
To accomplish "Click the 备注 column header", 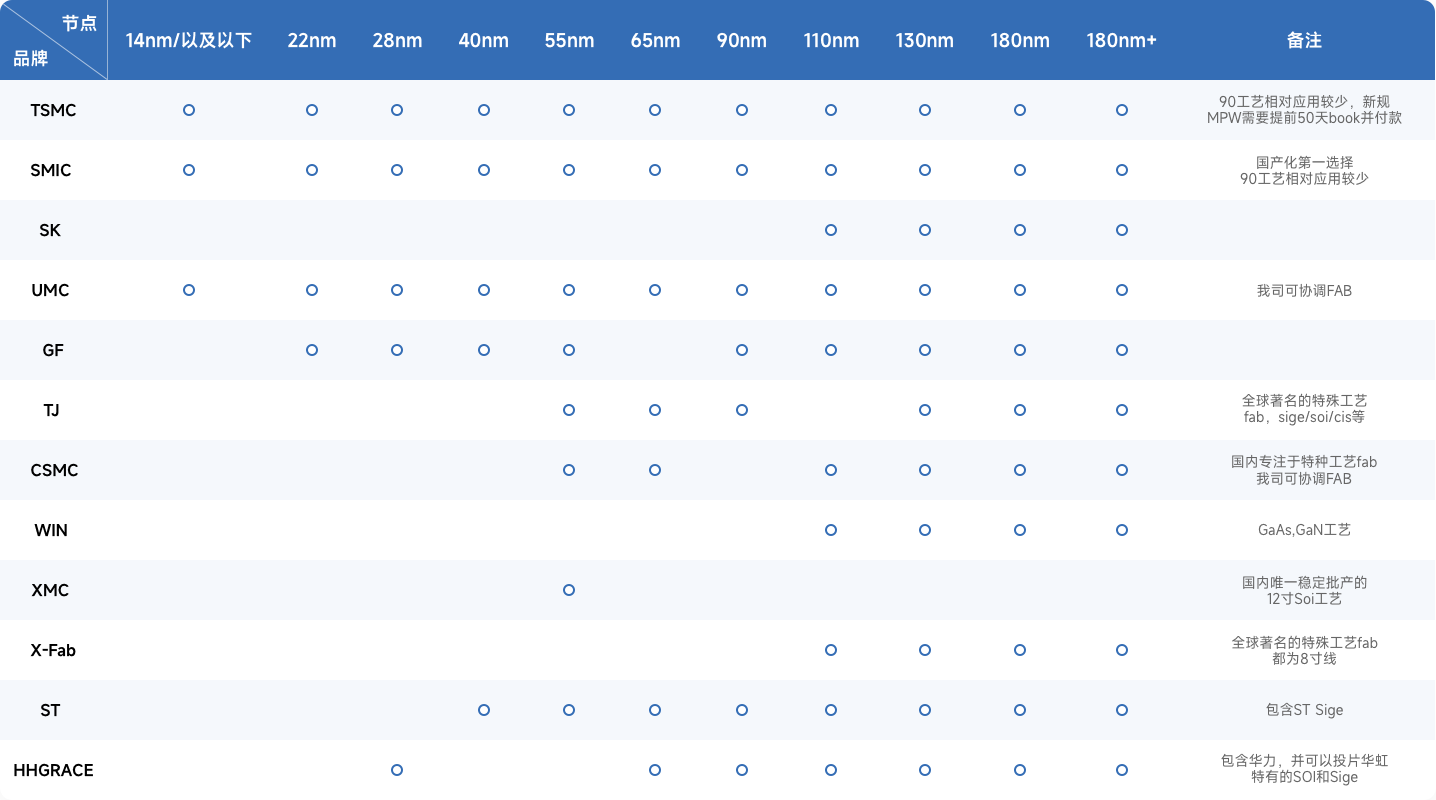I will (1304, 41).
